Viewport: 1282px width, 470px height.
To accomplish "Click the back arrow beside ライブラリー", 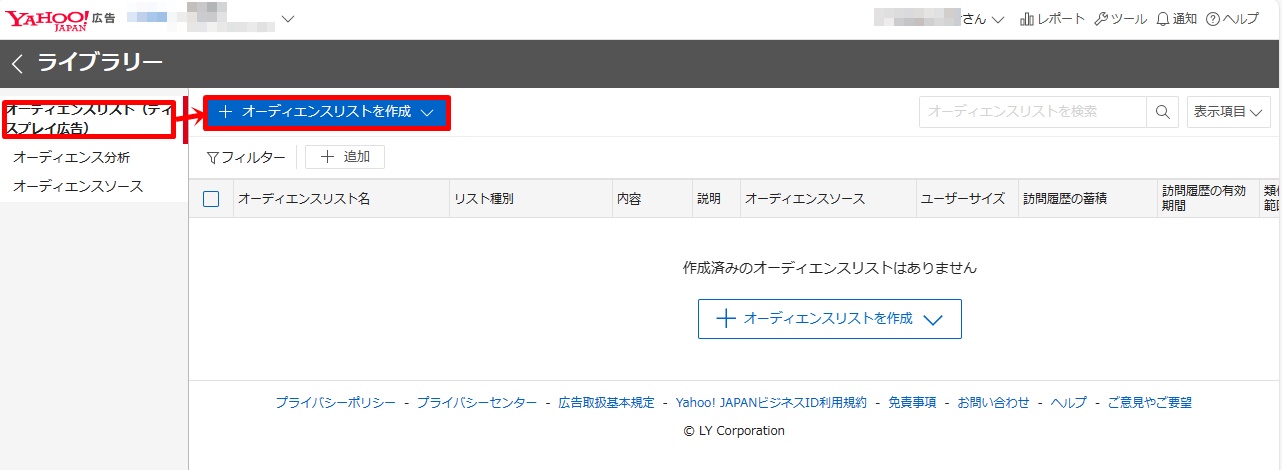I will 17,64.
